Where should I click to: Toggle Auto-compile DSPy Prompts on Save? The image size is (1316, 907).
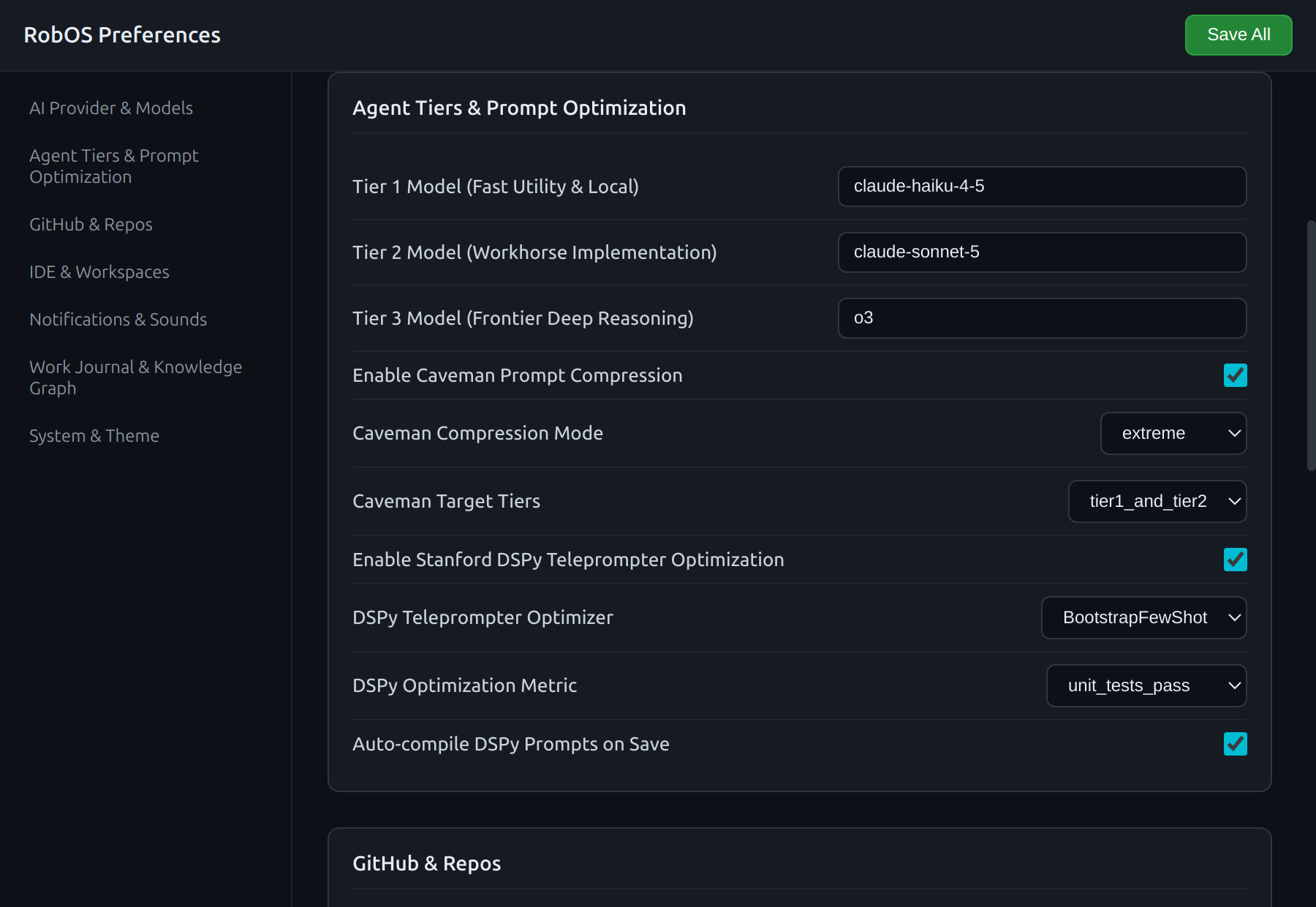click(x=1236, y=744)
